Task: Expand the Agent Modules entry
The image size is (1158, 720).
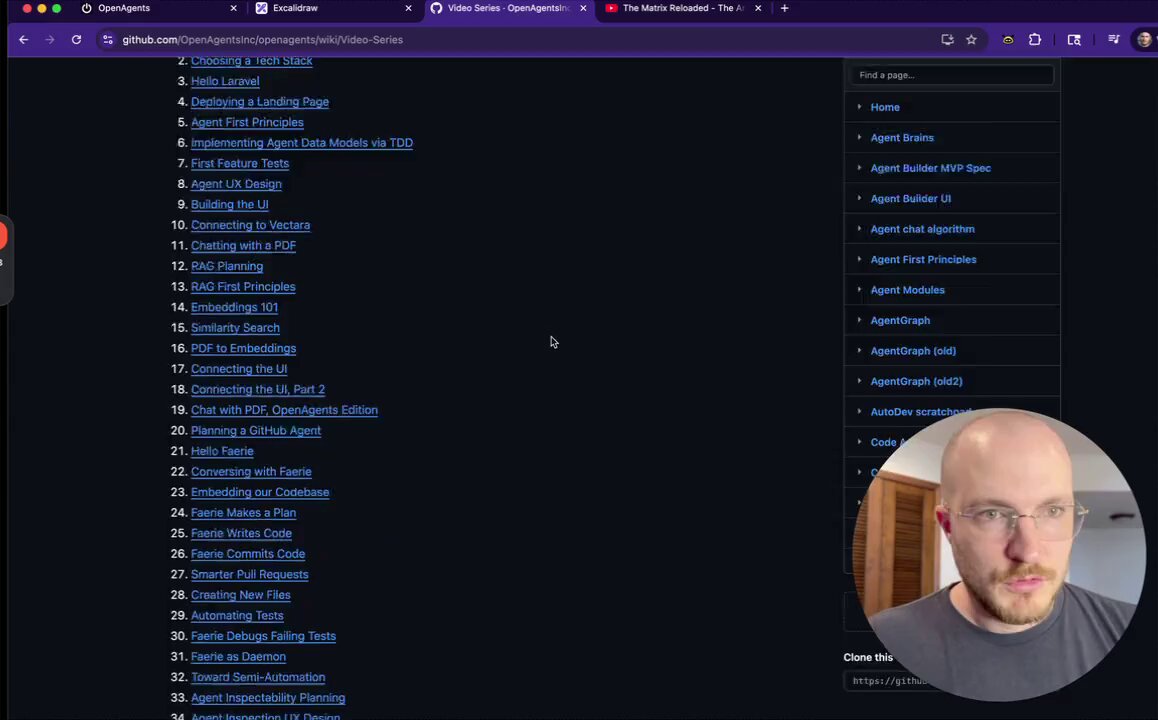Action: 859,289
